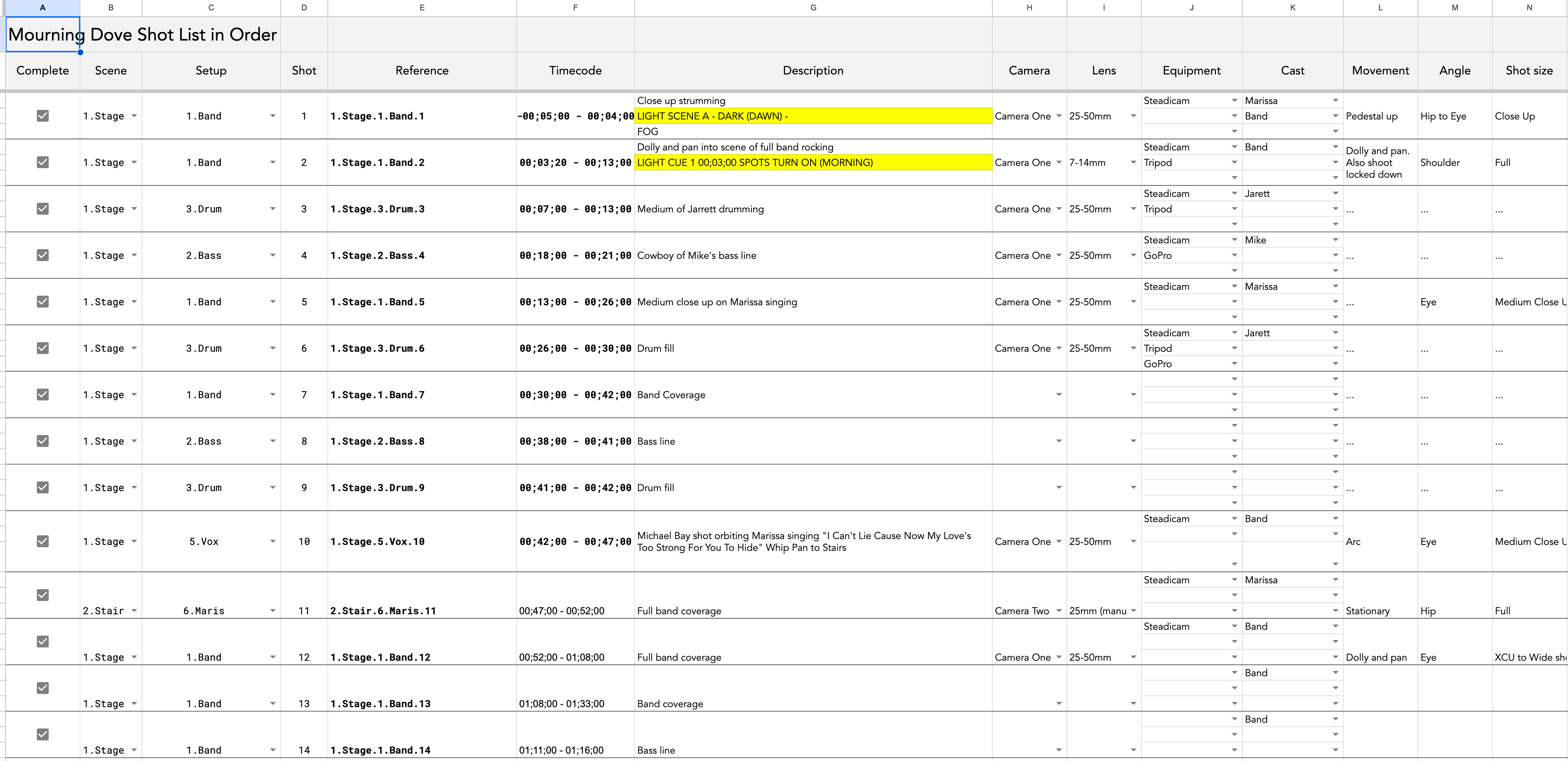Click the Shot size column heading cell
The height and width of the screenshot is (761, 1568).
(x=1529, y=71)
